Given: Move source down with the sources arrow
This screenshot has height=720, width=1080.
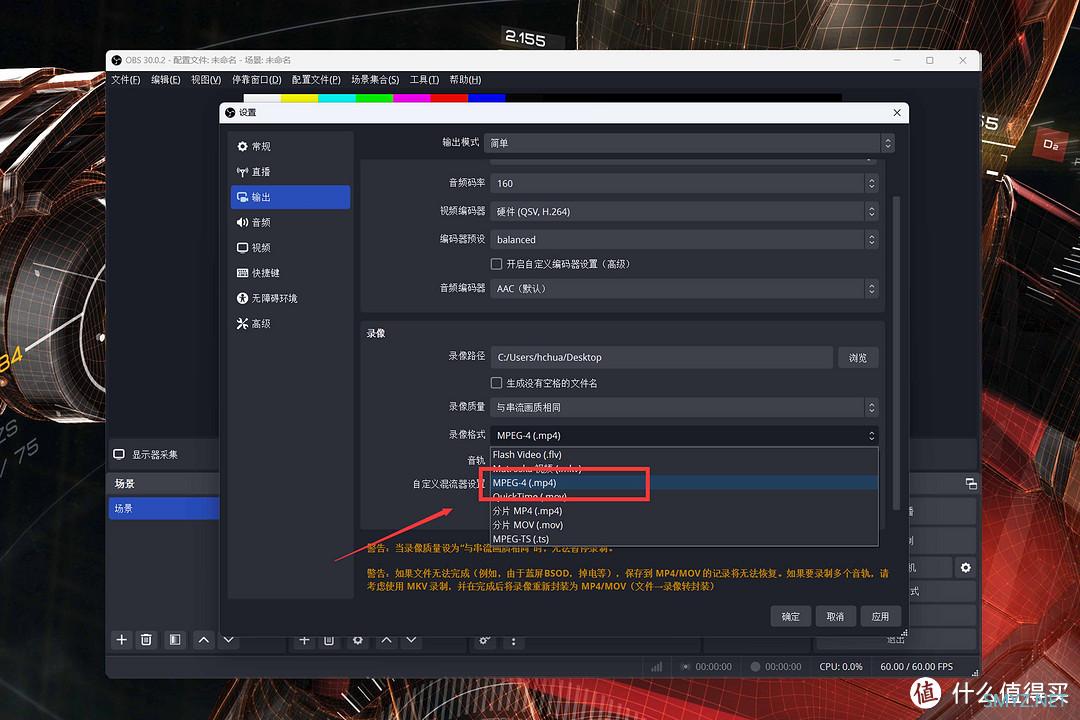Looking at the screenshot, I should (411, 641).
